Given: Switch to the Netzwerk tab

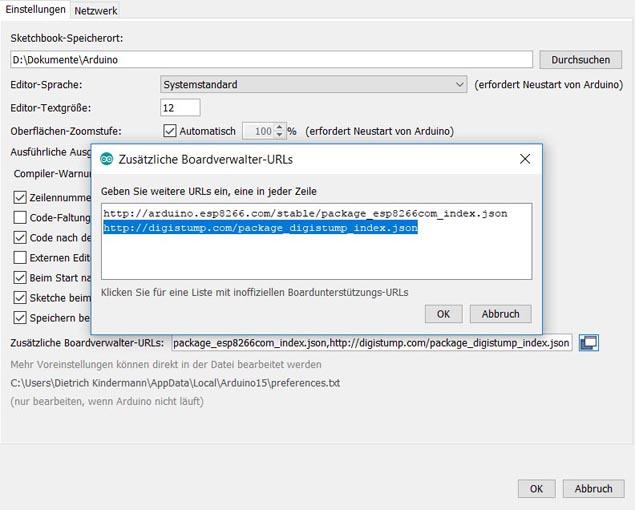Looking at the screenshot, I should click(96, 11).
